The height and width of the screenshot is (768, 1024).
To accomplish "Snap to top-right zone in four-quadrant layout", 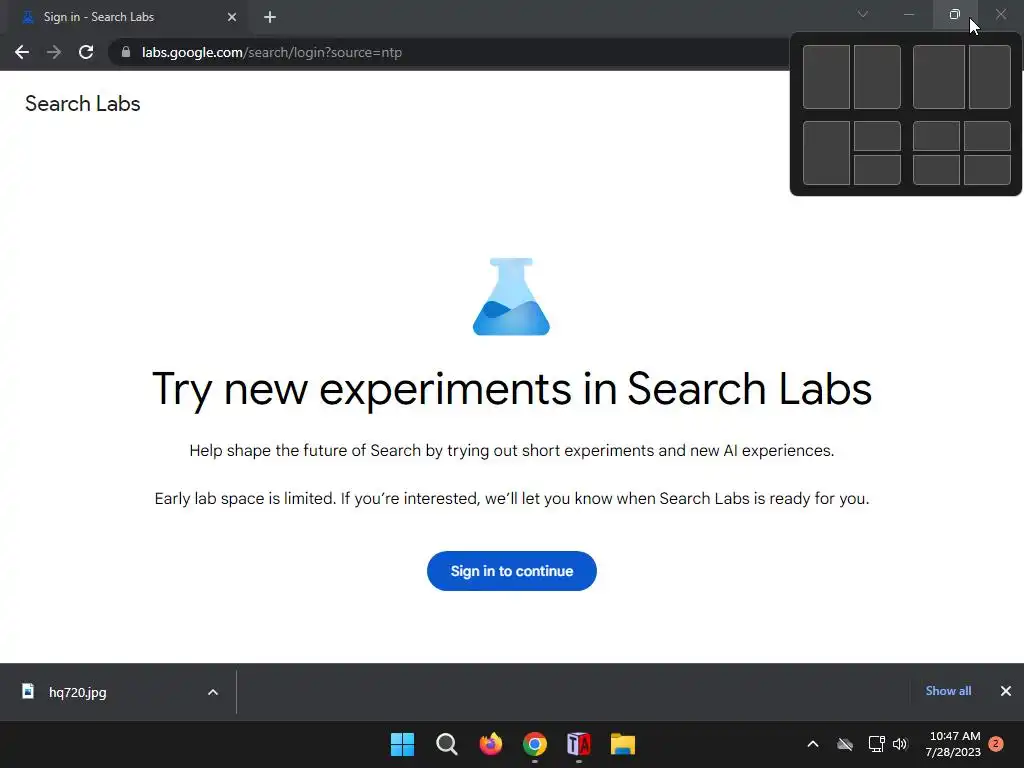I will (x=987, y=136).
